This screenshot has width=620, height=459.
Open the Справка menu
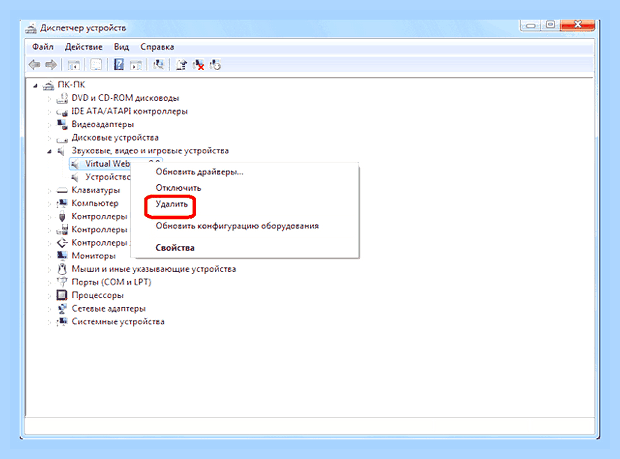[x=157, y=47]
